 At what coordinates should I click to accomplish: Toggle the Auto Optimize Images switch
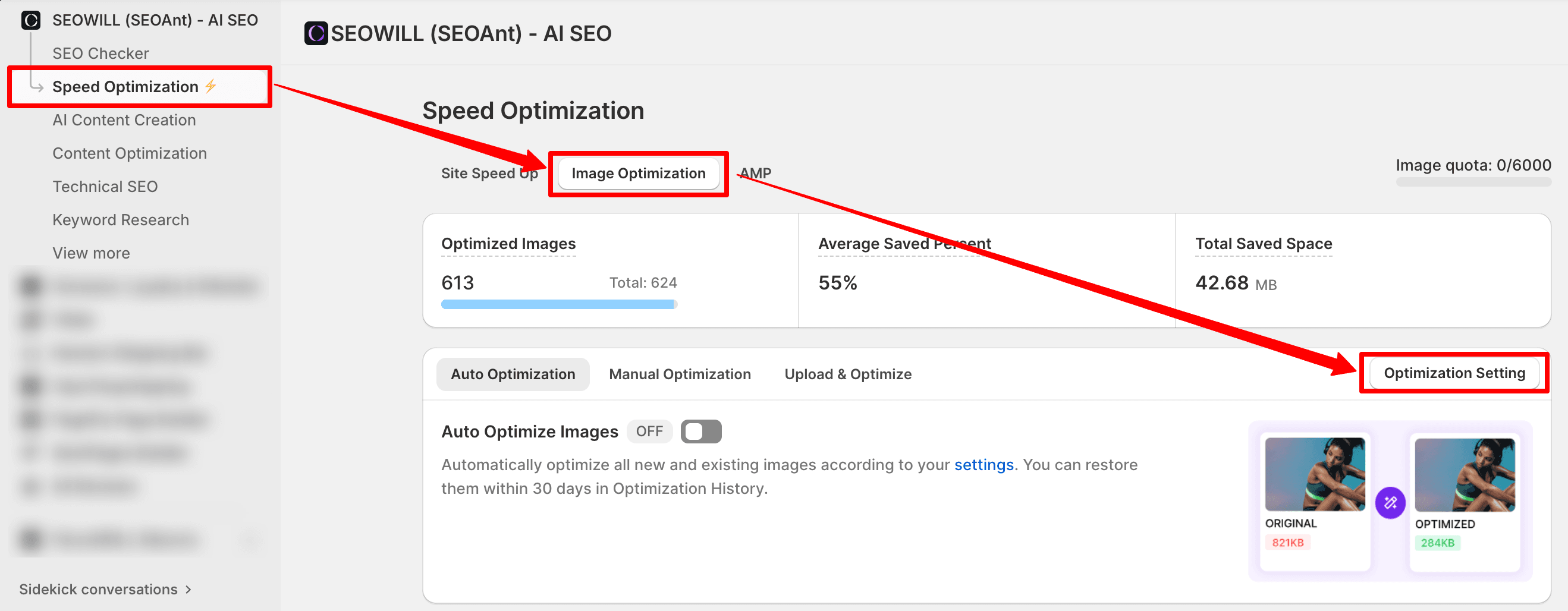point(700,432)
